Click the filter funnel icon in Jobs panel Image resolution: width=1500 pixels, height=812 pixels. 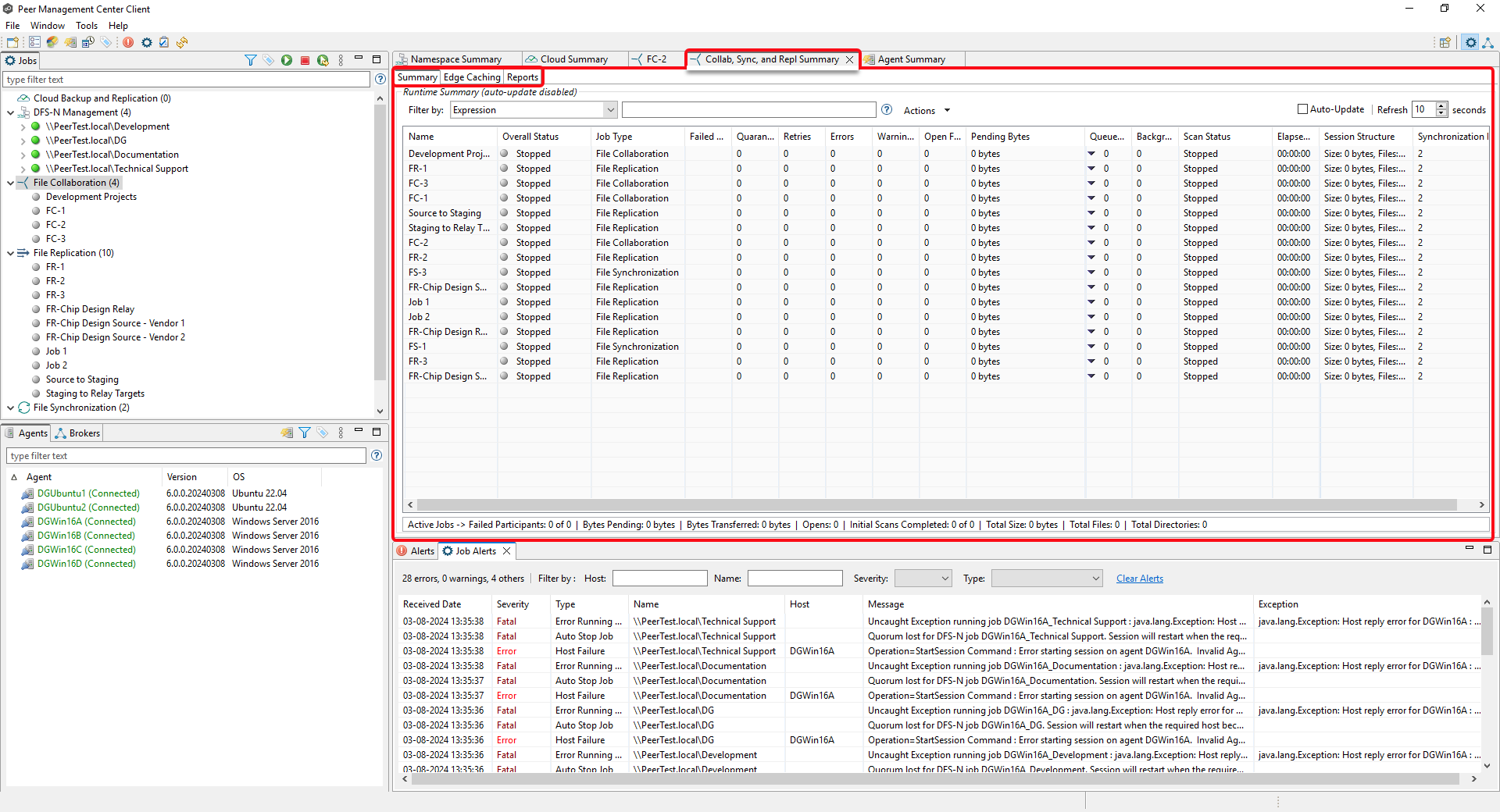click(x=250, y=60)
